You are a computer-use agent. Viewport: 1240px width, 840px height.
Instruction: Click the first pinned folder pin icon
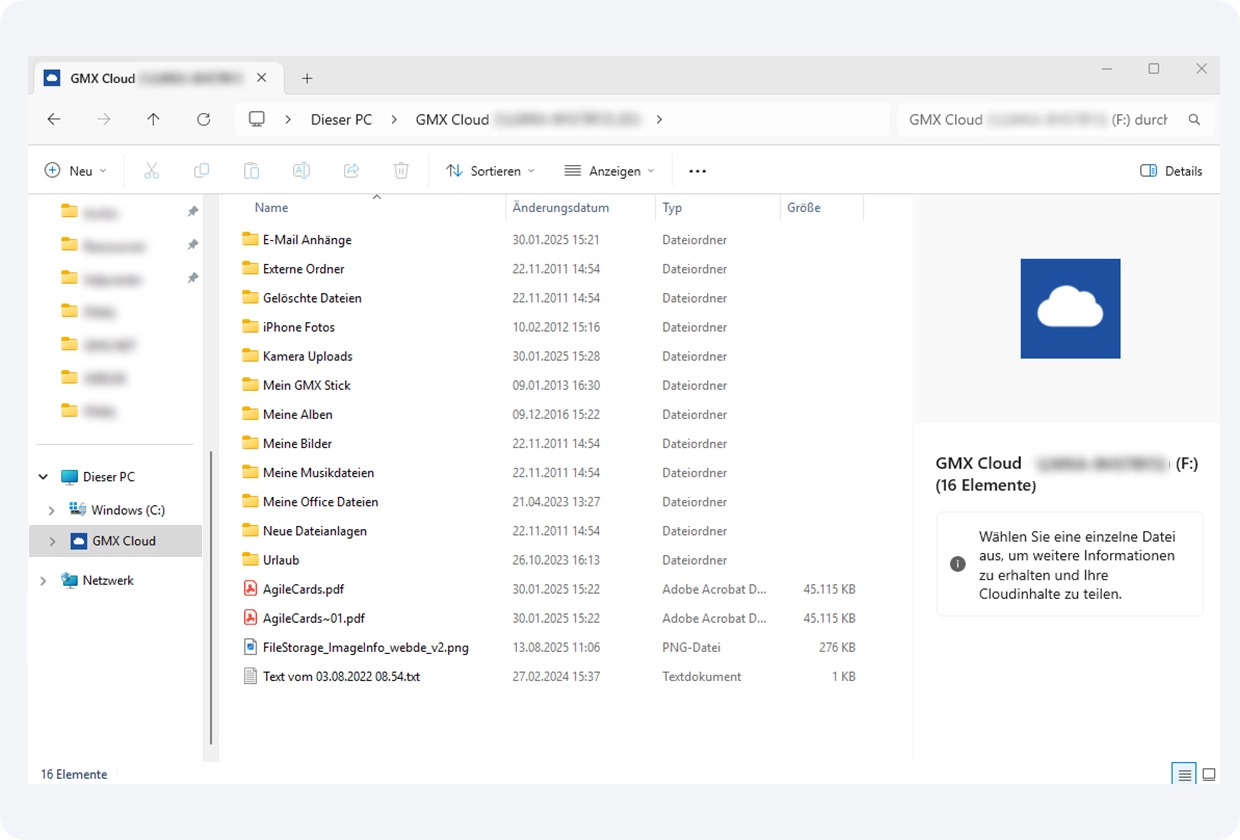[x=193, y=212]
